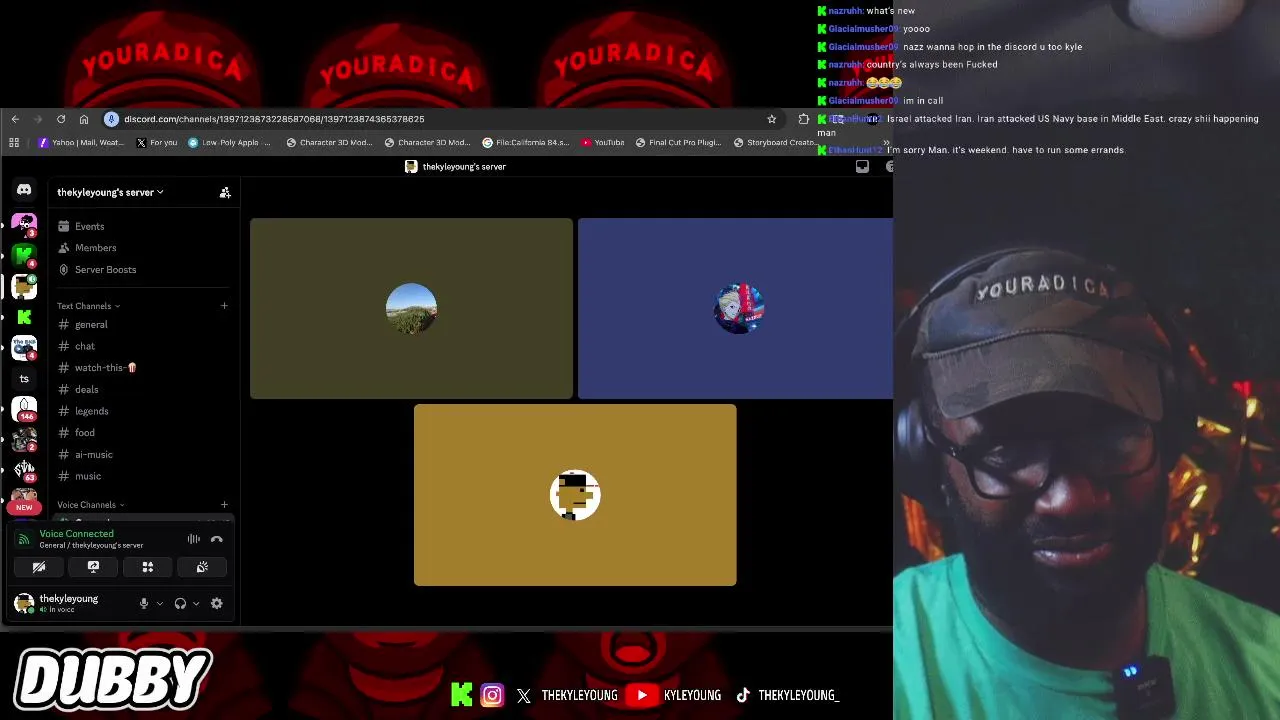Open Yahoo Mail bookmark

81,142
